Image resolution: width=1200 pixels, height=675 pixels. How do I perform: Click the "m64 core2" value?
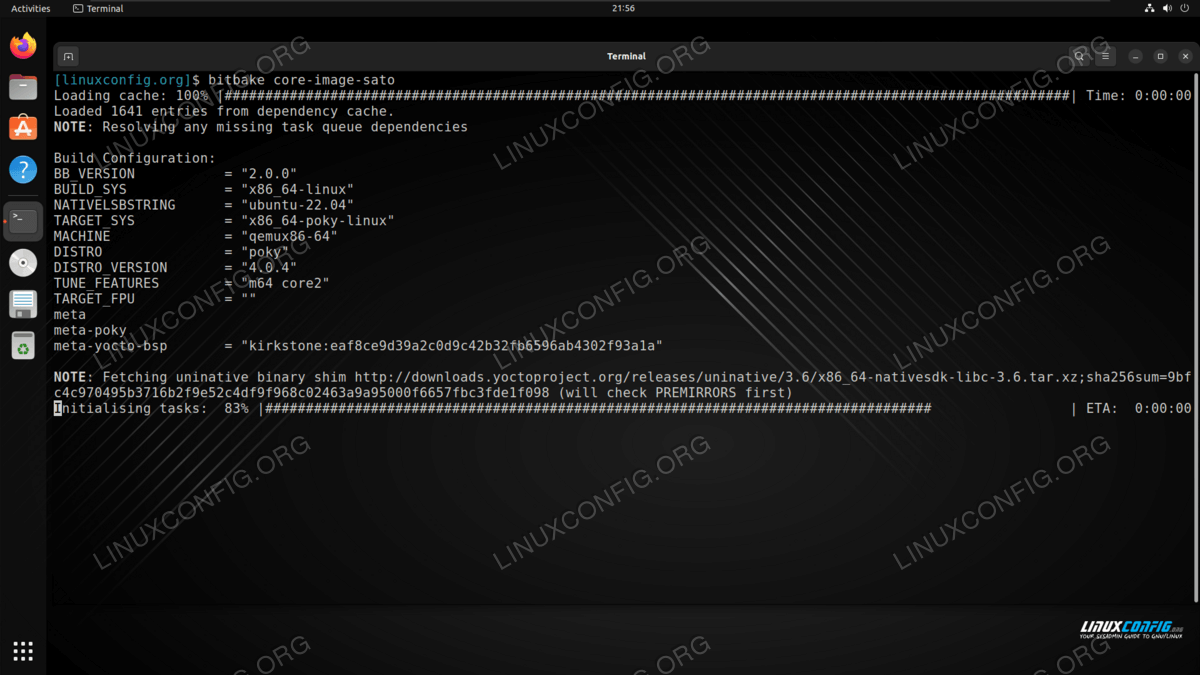click(286, 283)
